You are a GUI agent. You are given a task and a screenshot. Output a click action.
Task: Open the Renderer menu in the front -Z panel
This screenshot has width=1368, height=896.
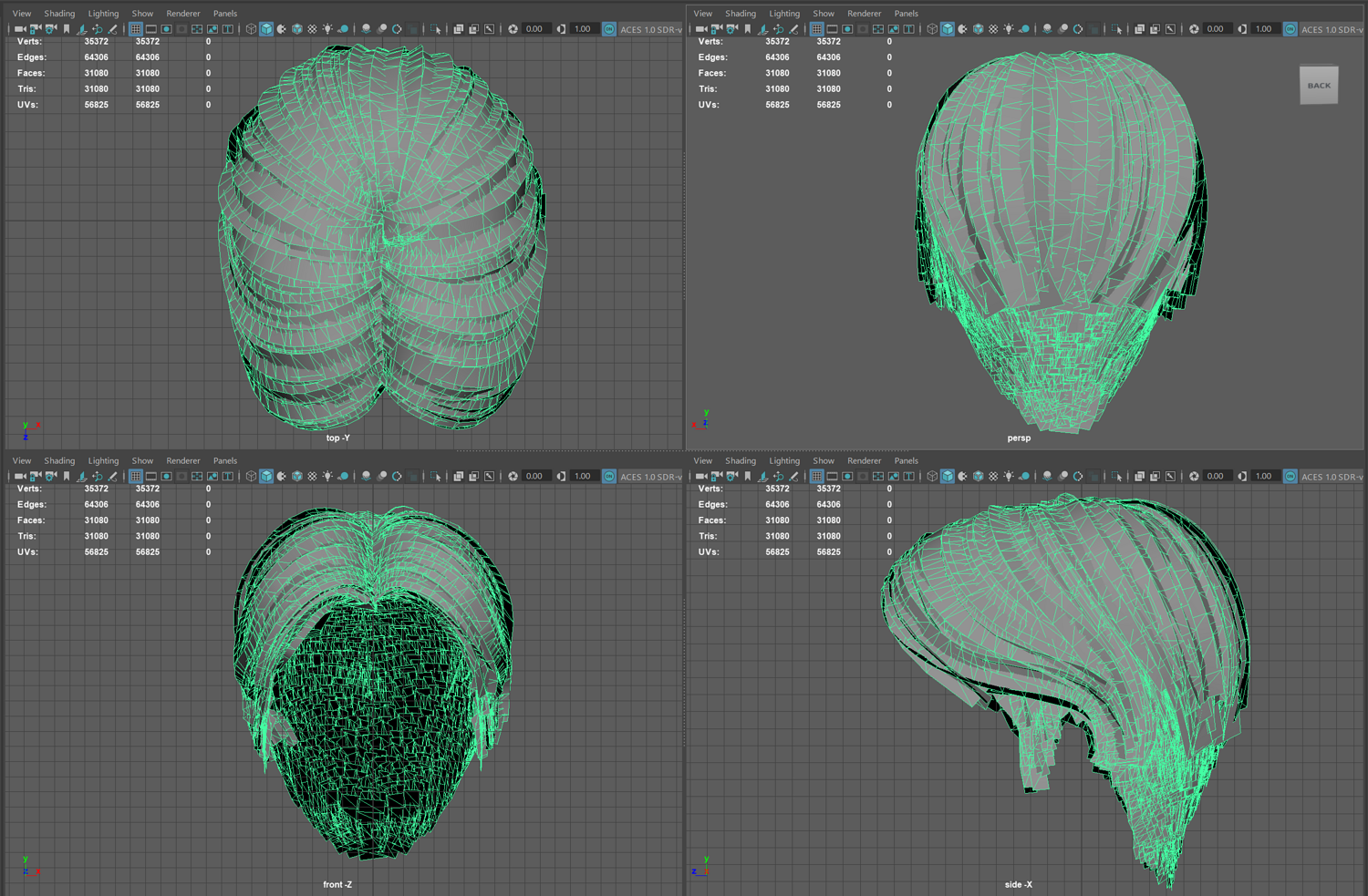tap(183, 461)
